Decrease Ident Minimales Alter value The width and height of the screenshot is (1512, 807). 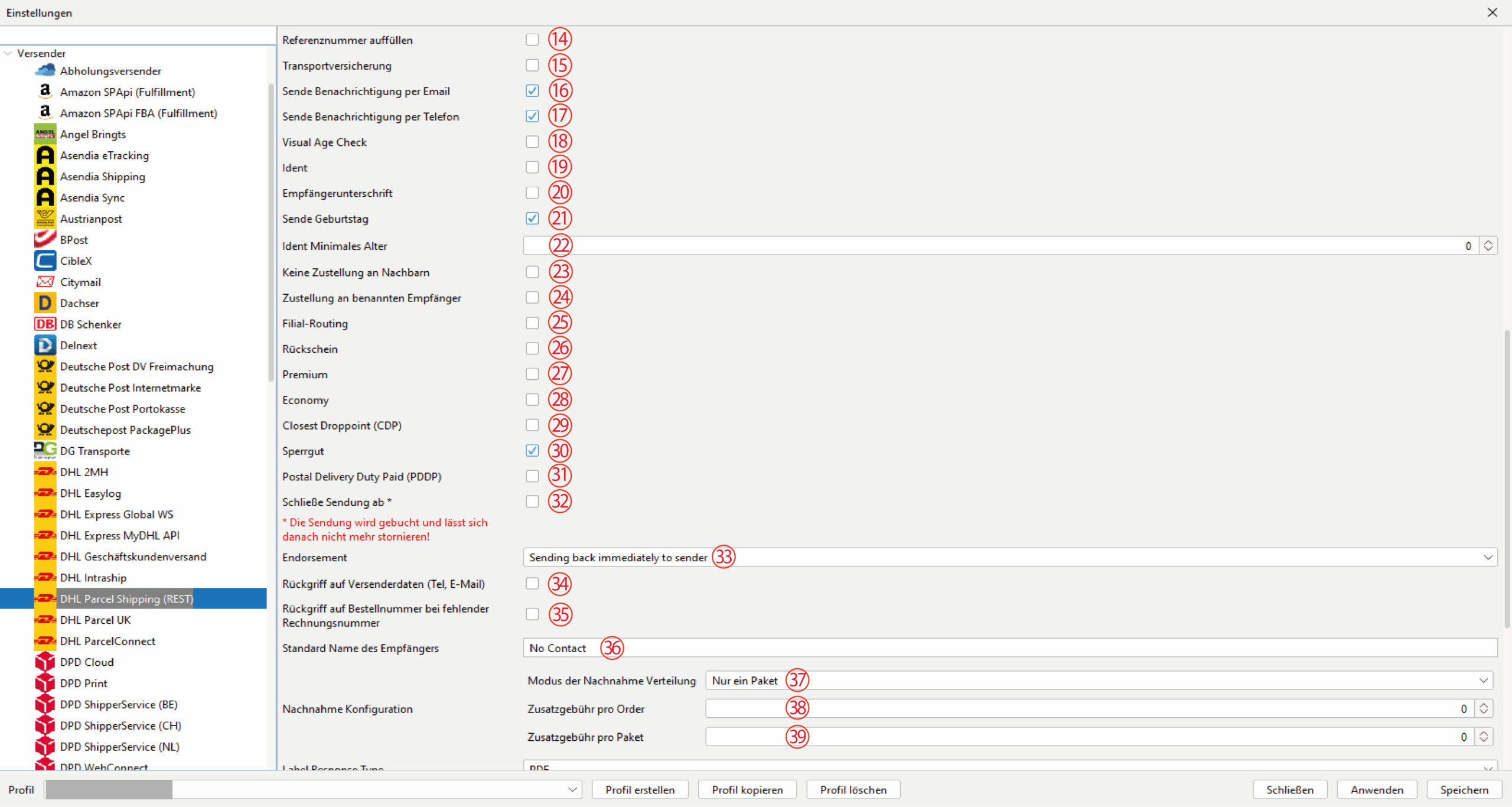pos(1488,249)
